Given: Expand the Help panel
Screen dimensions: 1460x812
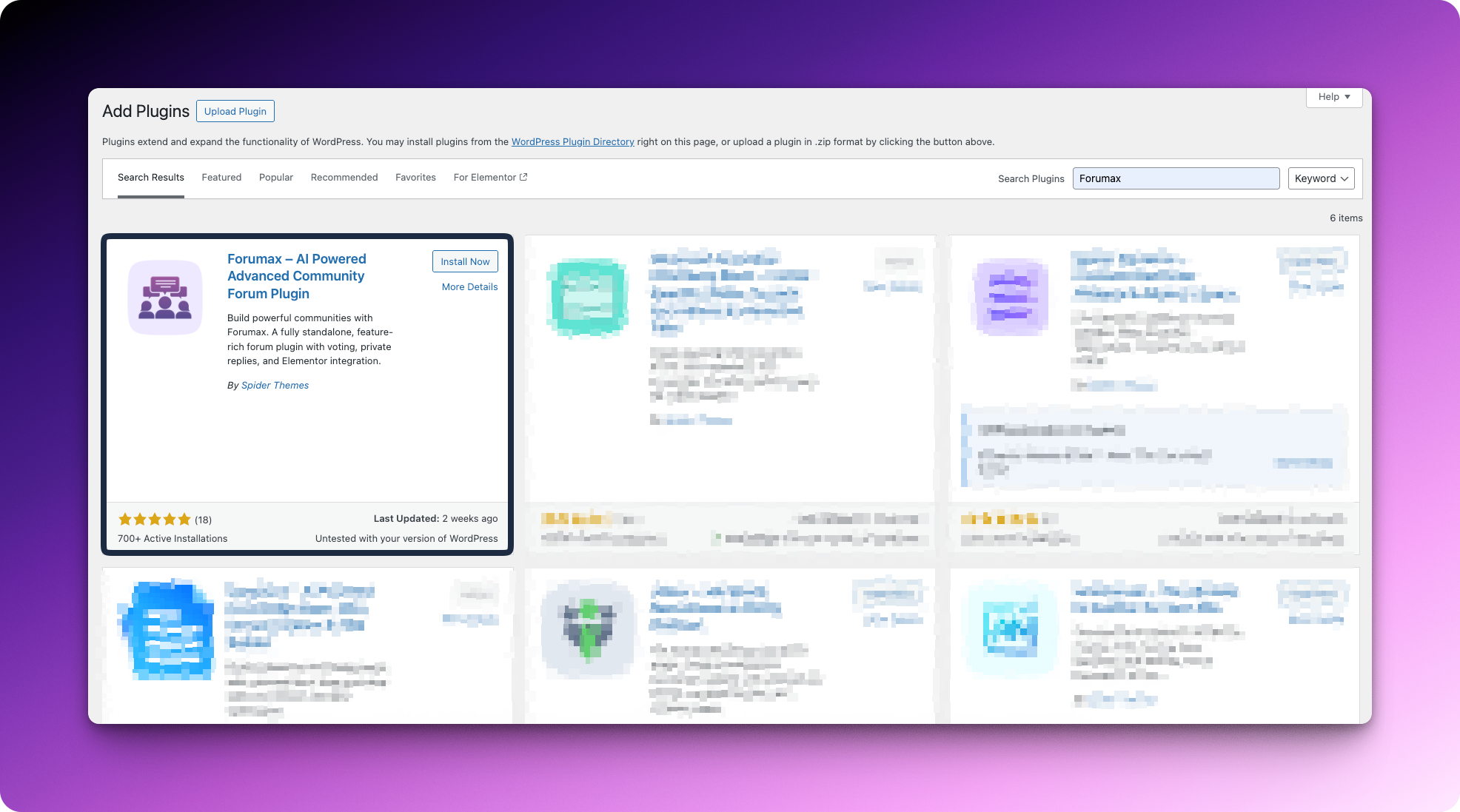Looking at the screenshot, I should click(1334, 97).
